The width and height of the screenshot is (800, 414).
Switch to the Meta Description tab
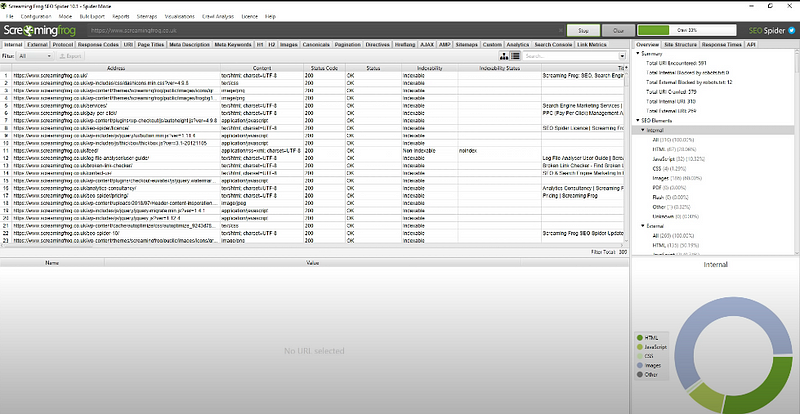[189, 45]
